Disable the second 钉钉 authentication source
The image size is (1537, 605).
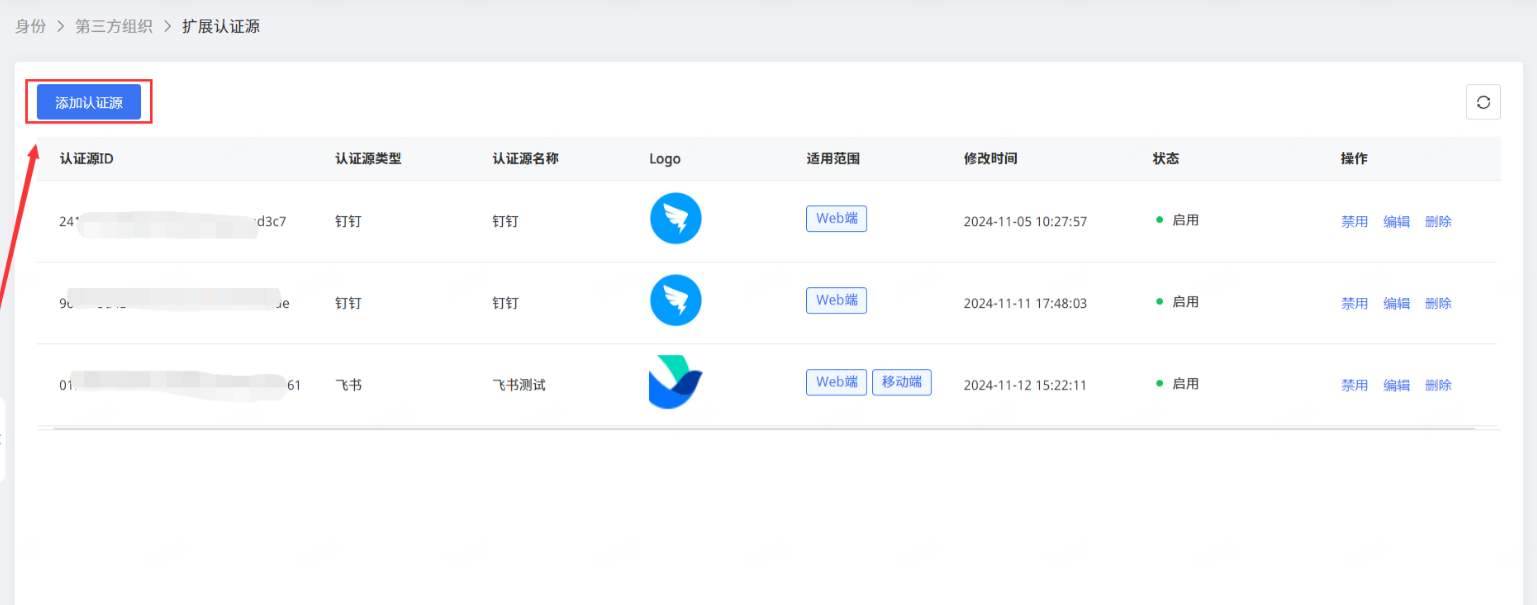[1354, 304]
